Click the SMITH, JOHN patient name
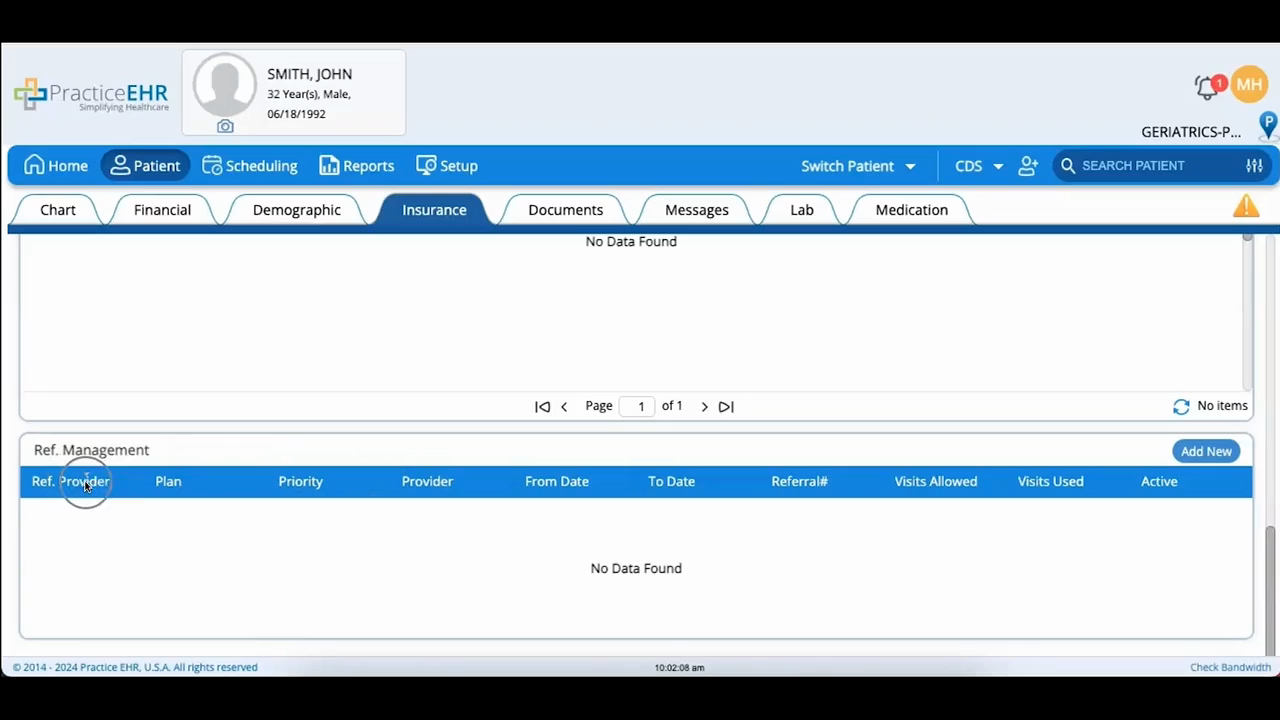The height and width of the screenshot is (720, 1280). [309, 74]
